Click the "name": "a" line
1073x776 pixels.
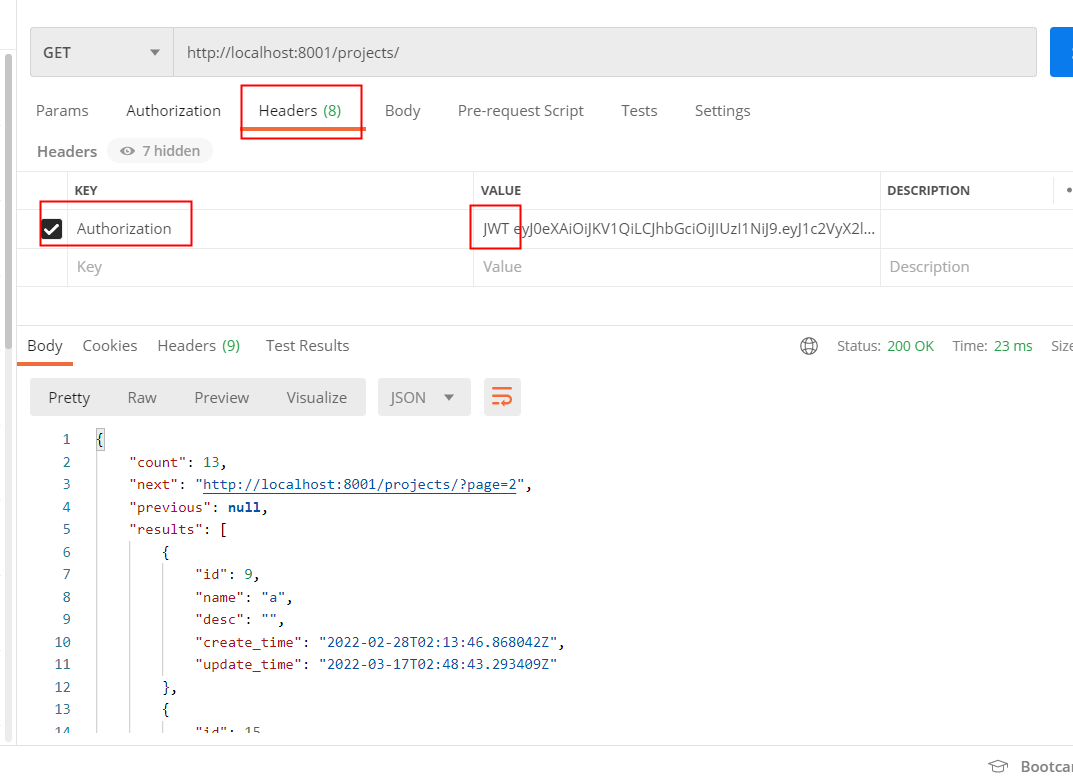pos(244,597)
